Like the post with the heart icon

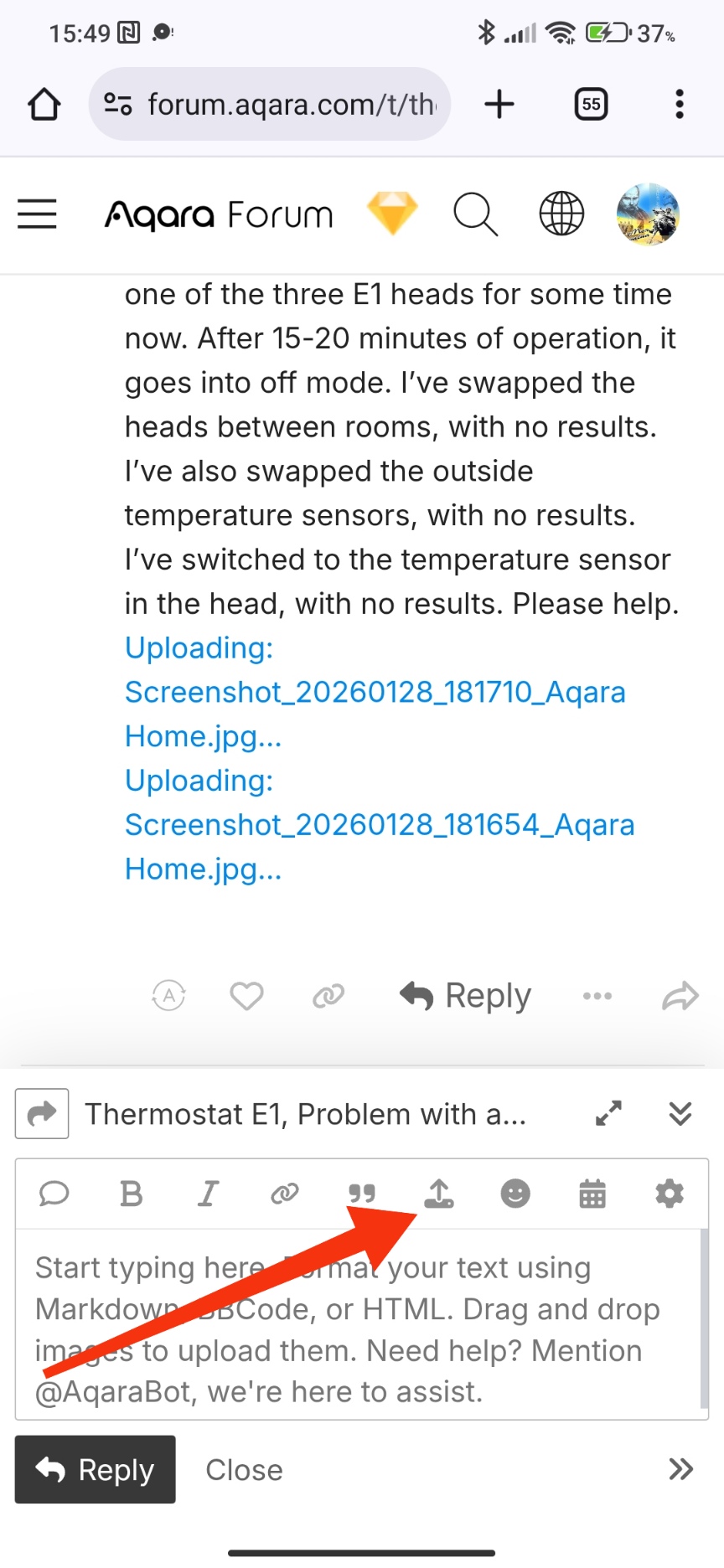(x=246, y=996)
